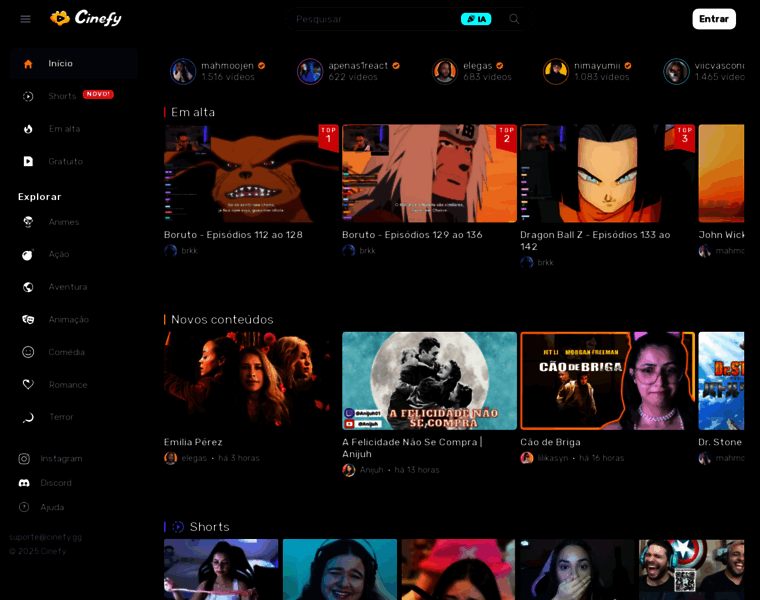The width and height of the screenshot is (760, 600).
Task: Open the hamburger menu icon
Action: pos(25,19)
